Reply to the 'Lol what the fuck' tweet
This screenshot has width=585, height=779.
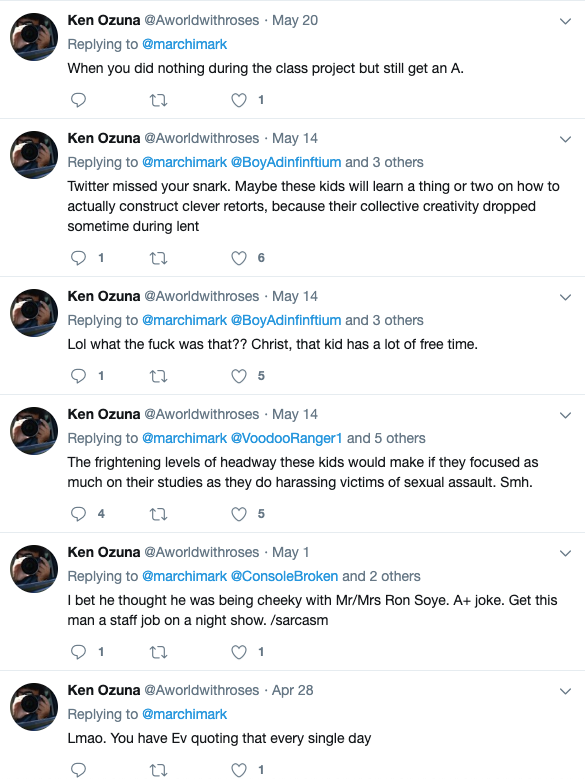pos(78,376)
